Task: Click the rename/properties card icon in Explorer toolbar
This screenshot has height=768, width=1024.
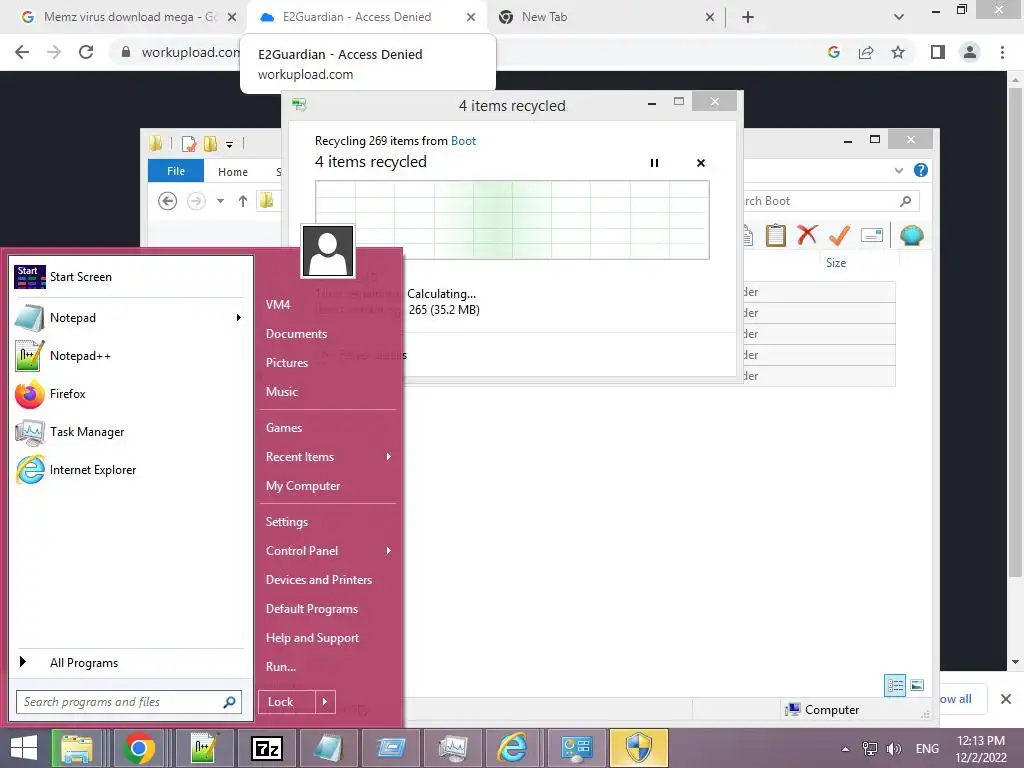Action: (872, 235)
